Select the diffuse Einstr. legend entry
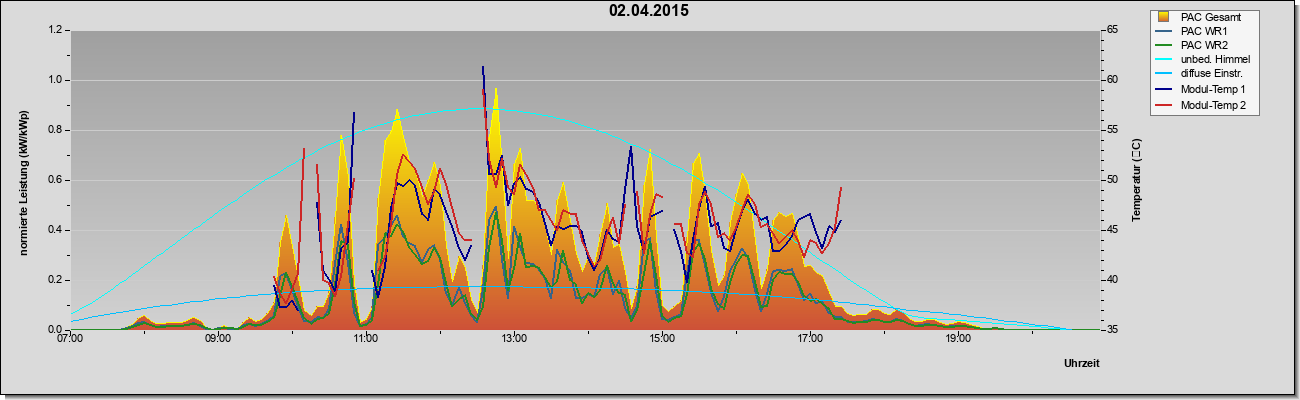The height and width of the screenshot is (400, 1300). (1199, 75)
